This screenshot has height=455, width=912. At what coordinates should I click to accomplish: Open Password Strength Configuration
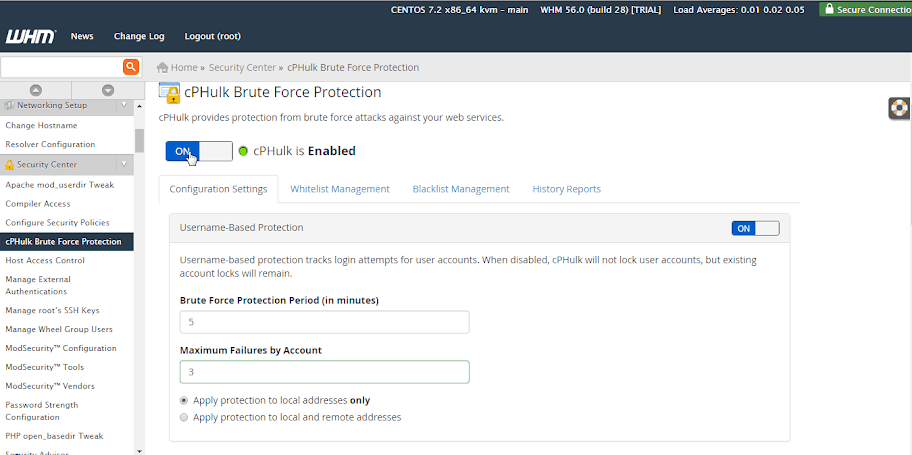click(x=41, y=411)
